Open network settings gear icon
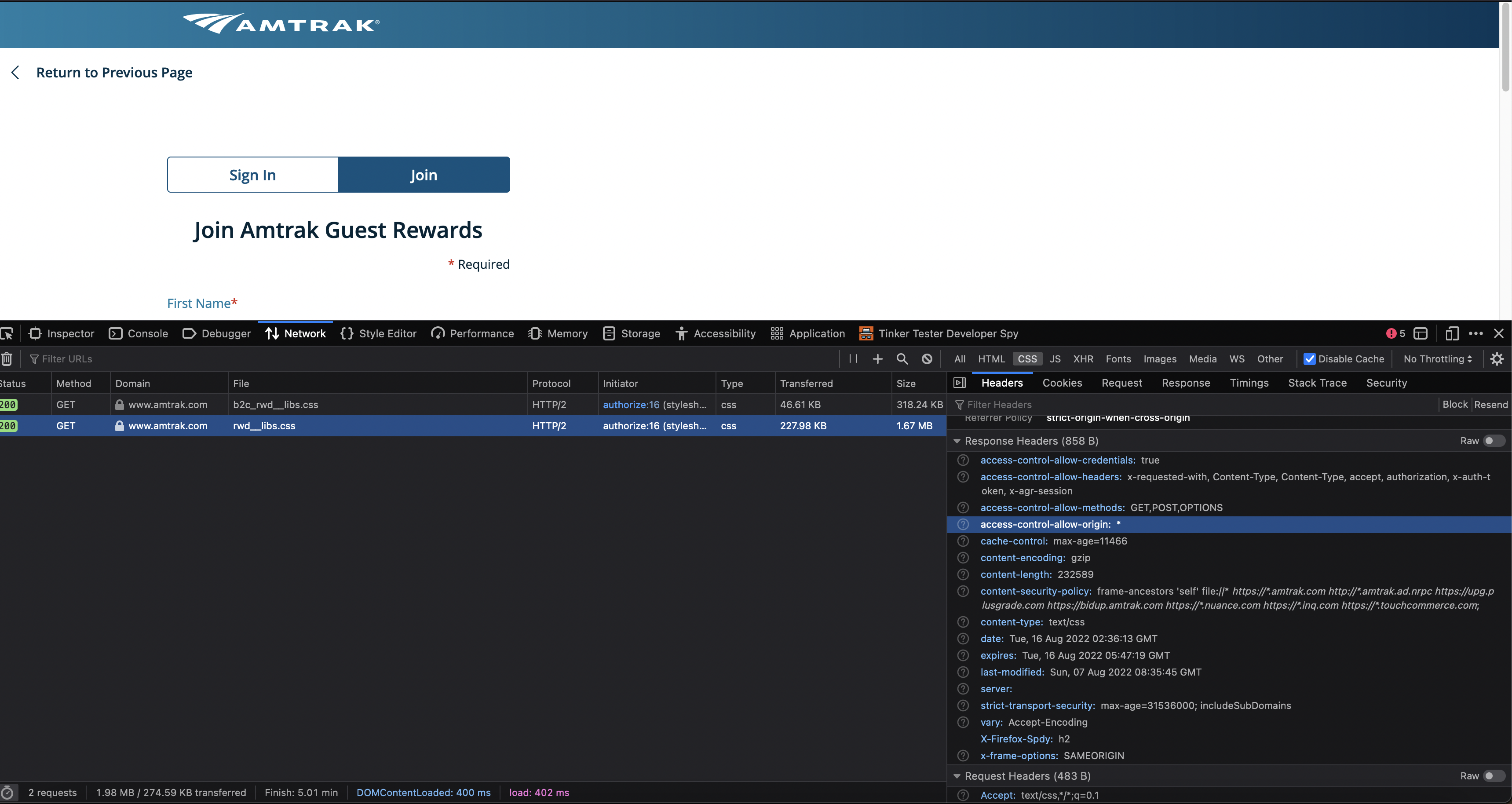This screenshot has width=1512, height=804. pos(1497,359)
